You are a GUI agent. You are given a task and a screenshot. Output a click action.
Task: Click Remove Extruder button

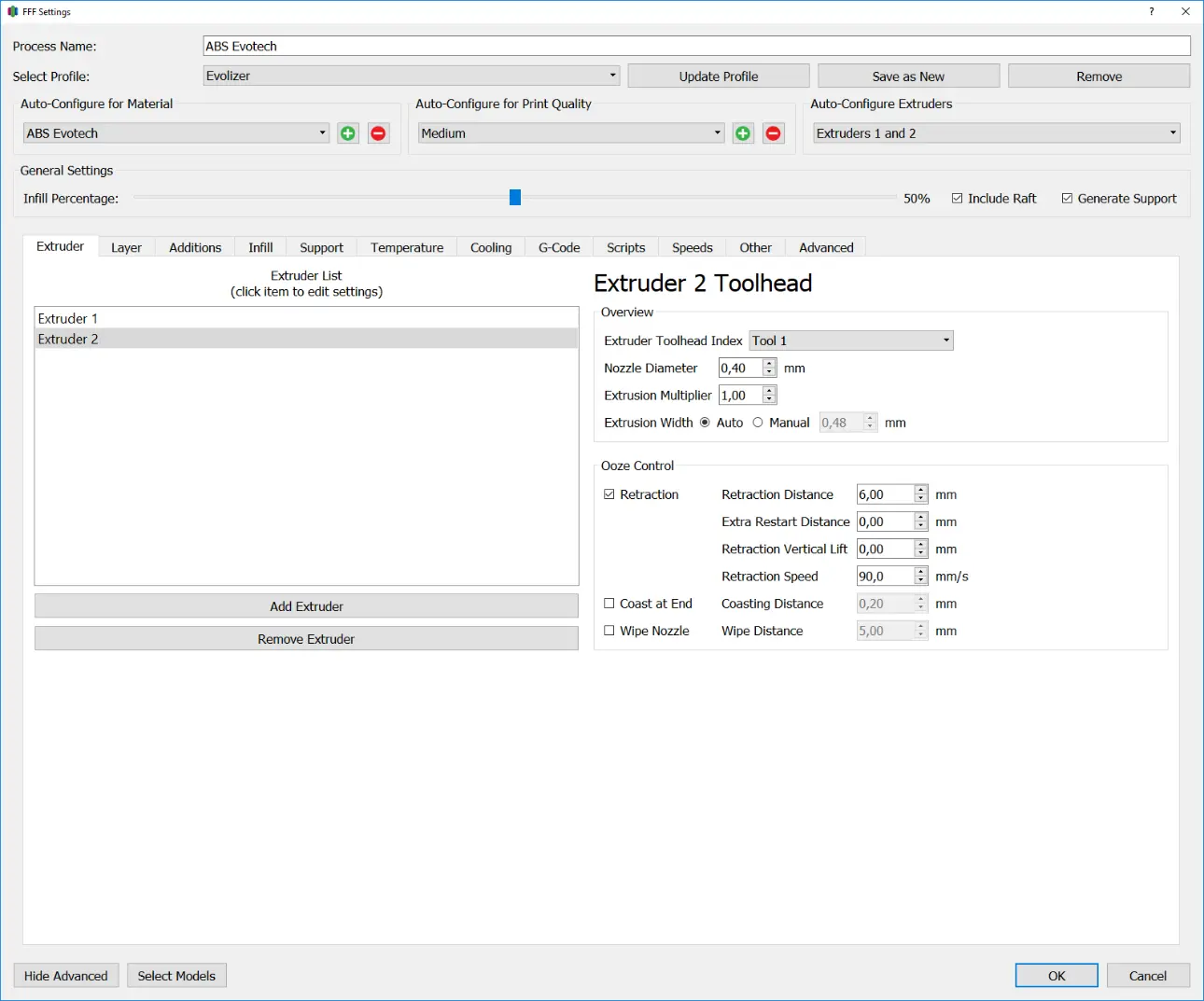tap(306, 639)
